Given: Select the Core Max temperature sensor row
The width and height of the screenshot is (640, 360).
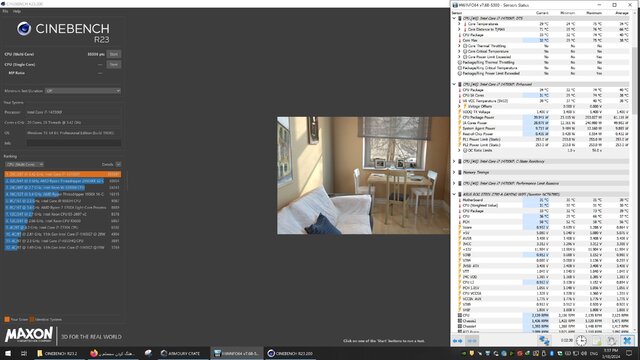Looking at the screenshot, I should coord(543,40).
